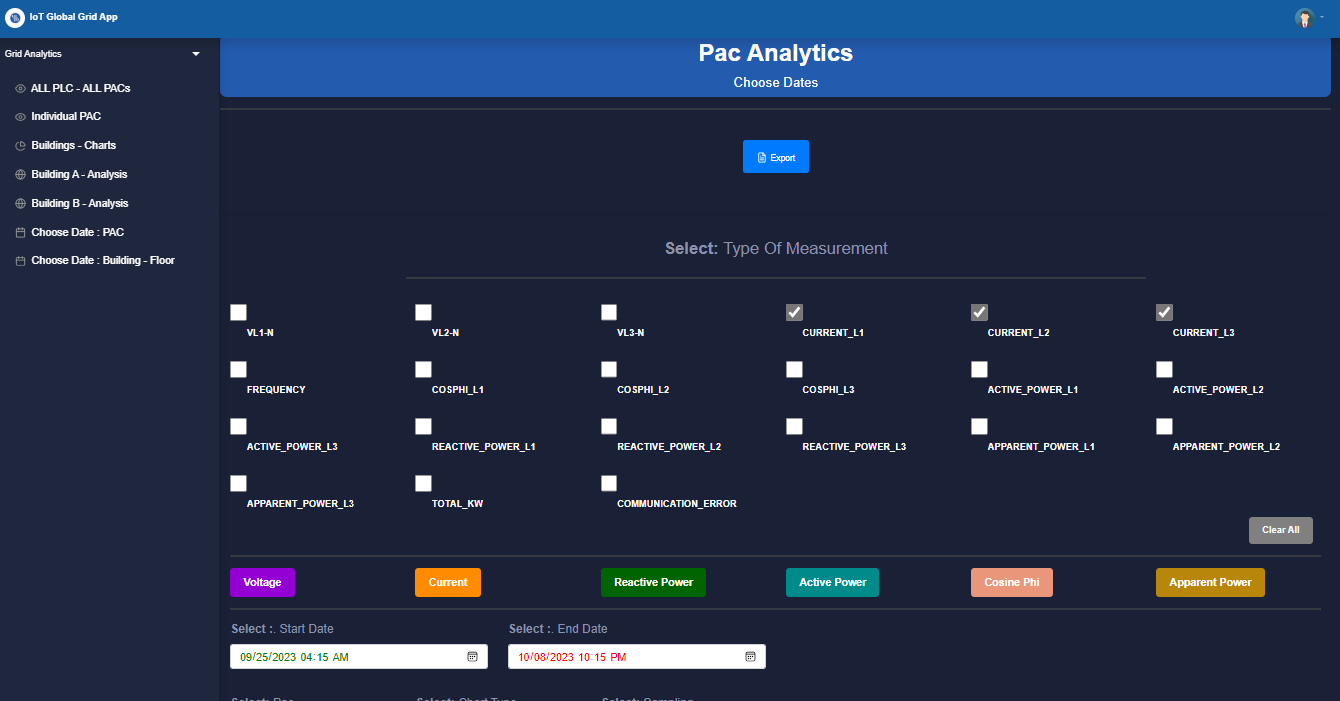Screen dimensions: 1340x701
Task: Click the Pac Analytics heading
Action: click(x=776, y=53)
